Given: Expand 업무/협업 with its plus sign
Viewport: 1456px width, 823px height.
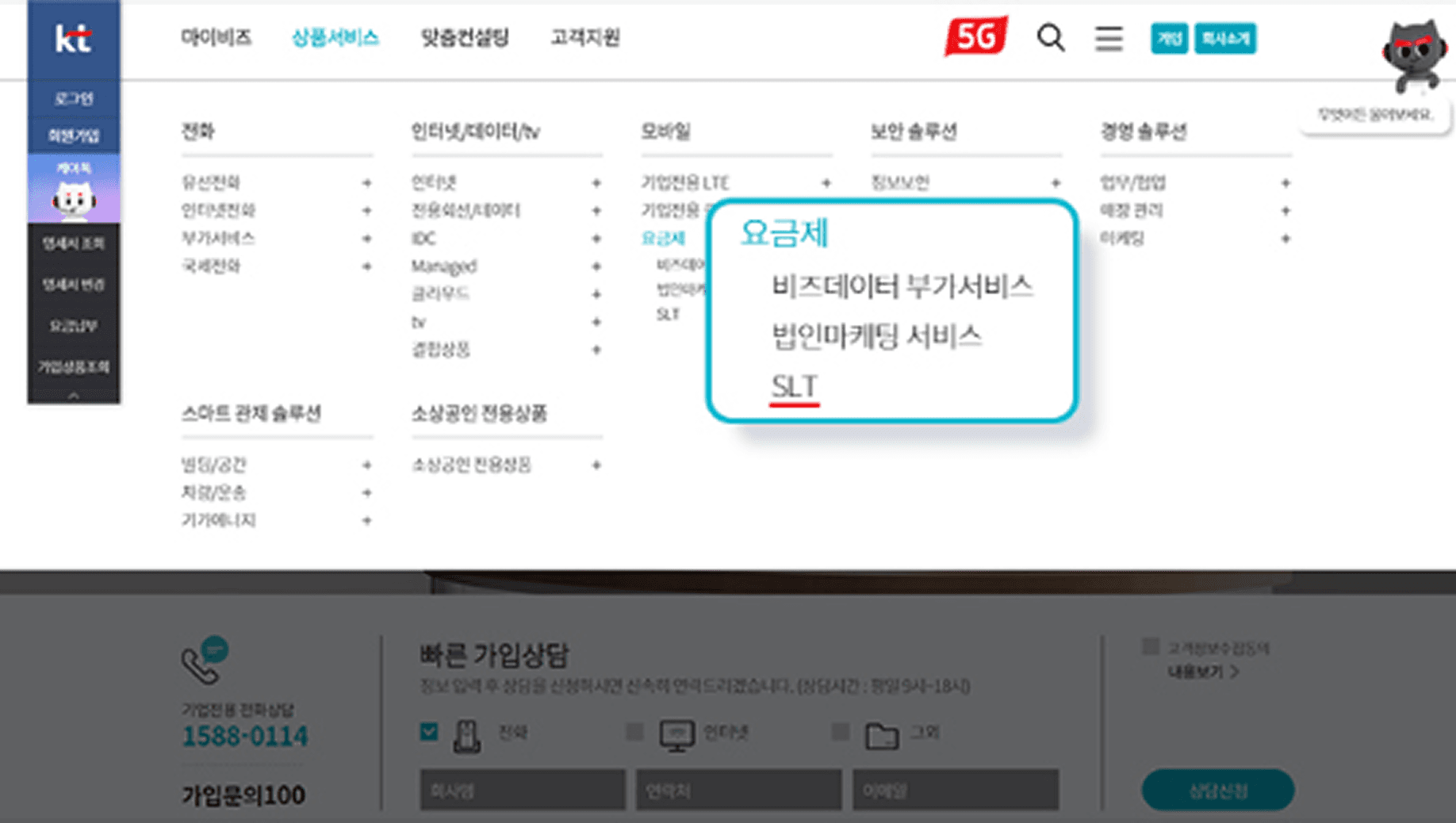Looking at the screenshot, I should pyautogui.click(x=1285, y=183).
